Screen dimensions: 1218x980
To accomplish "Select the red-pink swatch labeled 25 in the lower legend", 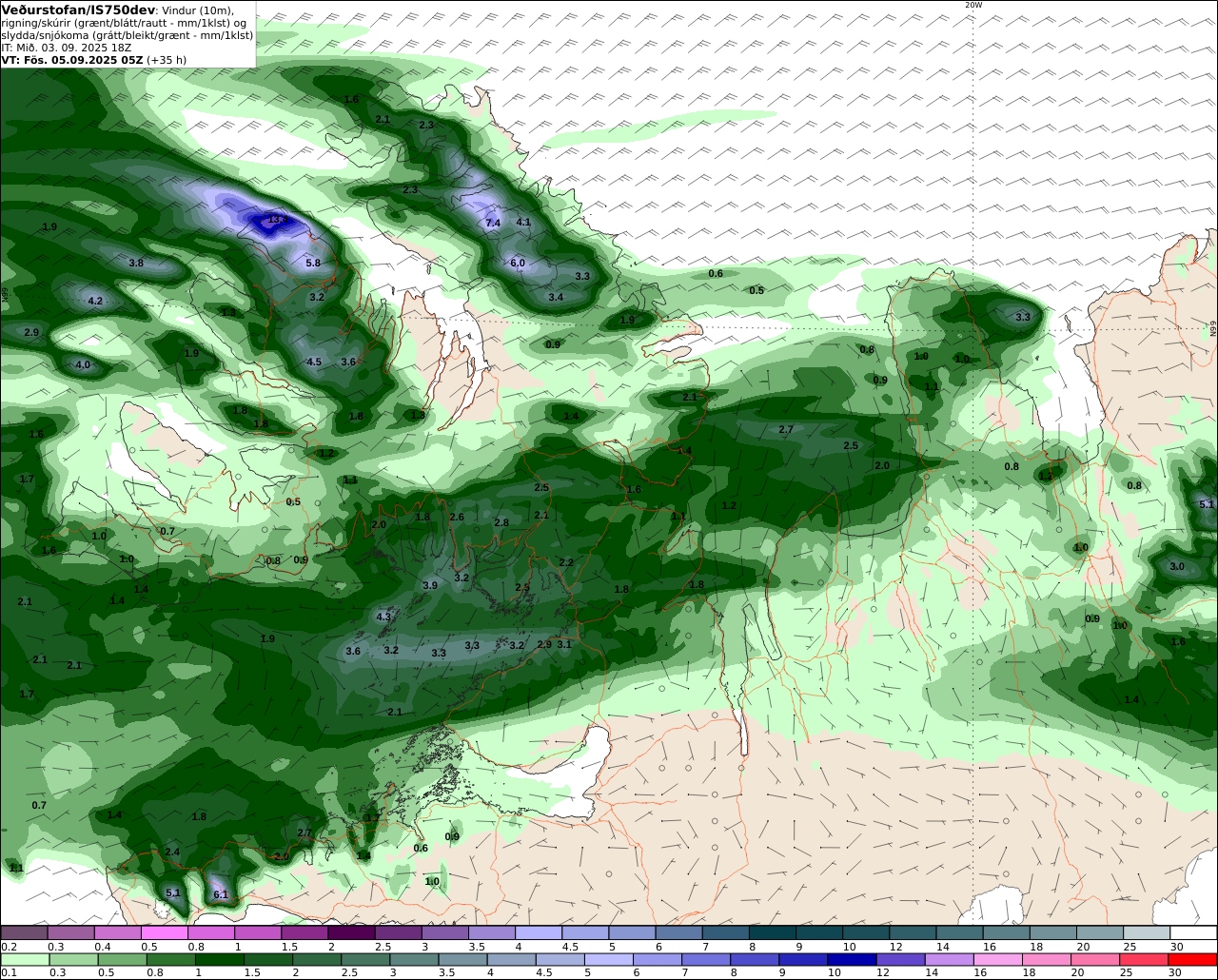I will pos(1145,959).
